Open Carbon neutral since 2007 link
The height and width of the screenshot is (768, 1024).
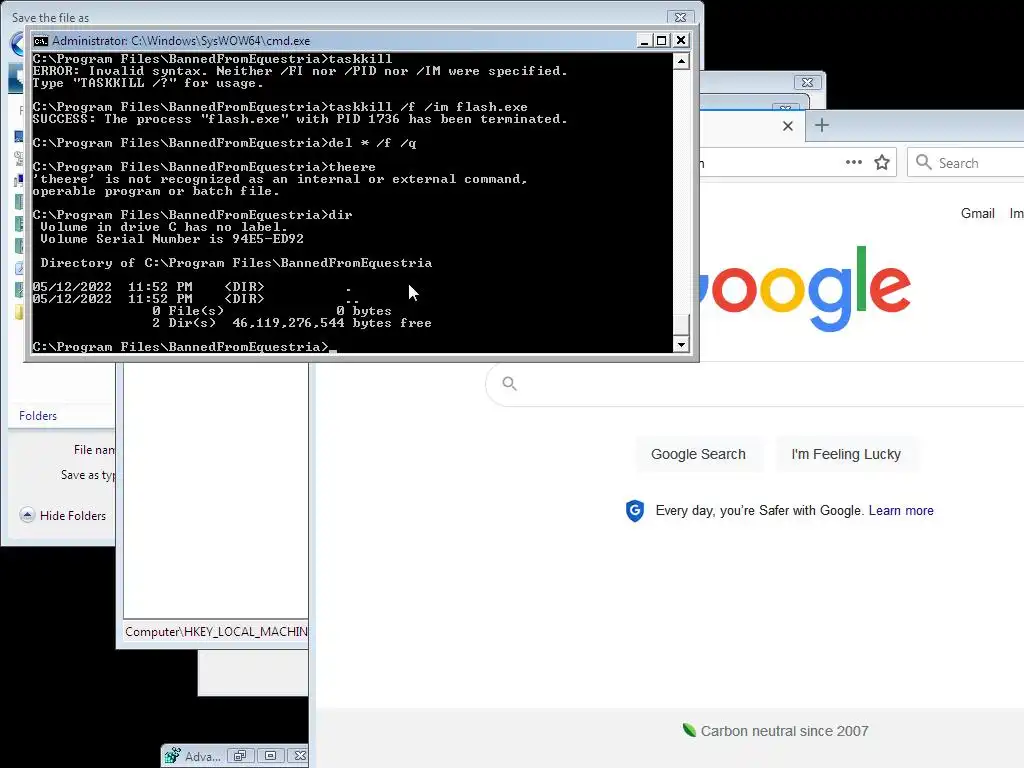pos(784,731)
